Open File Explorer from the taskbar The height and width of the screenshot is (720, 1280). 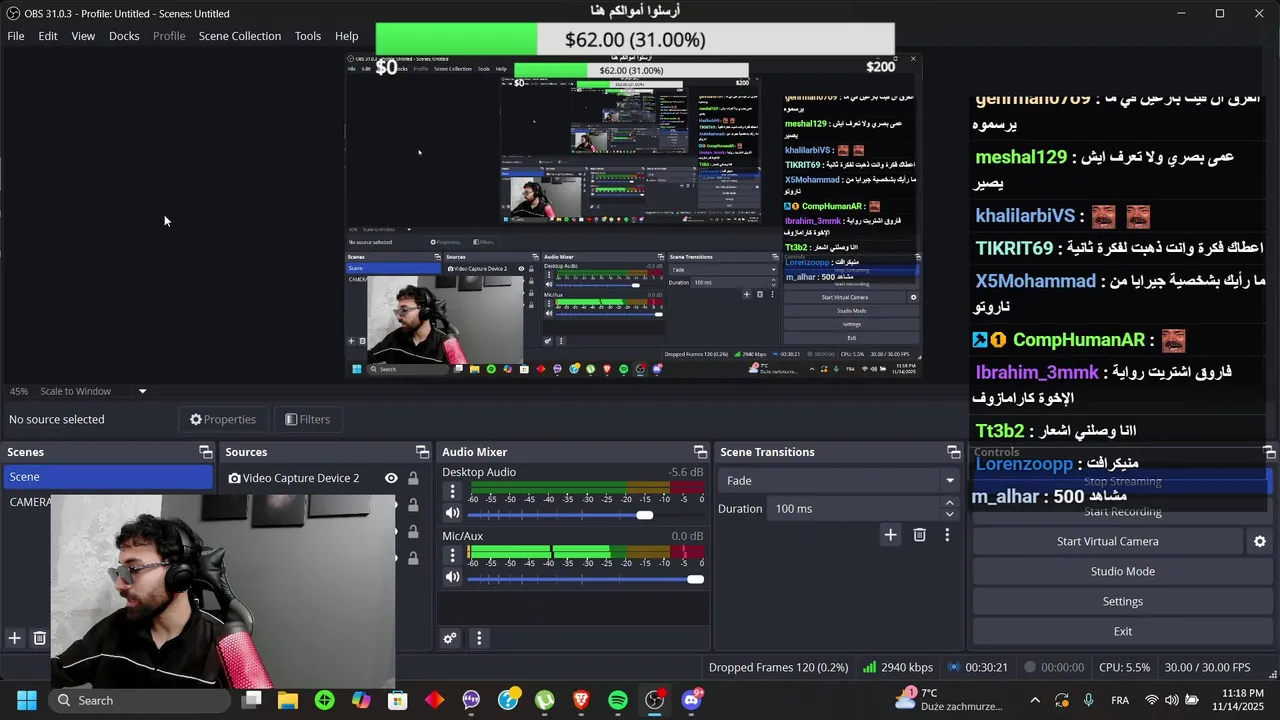288,700
